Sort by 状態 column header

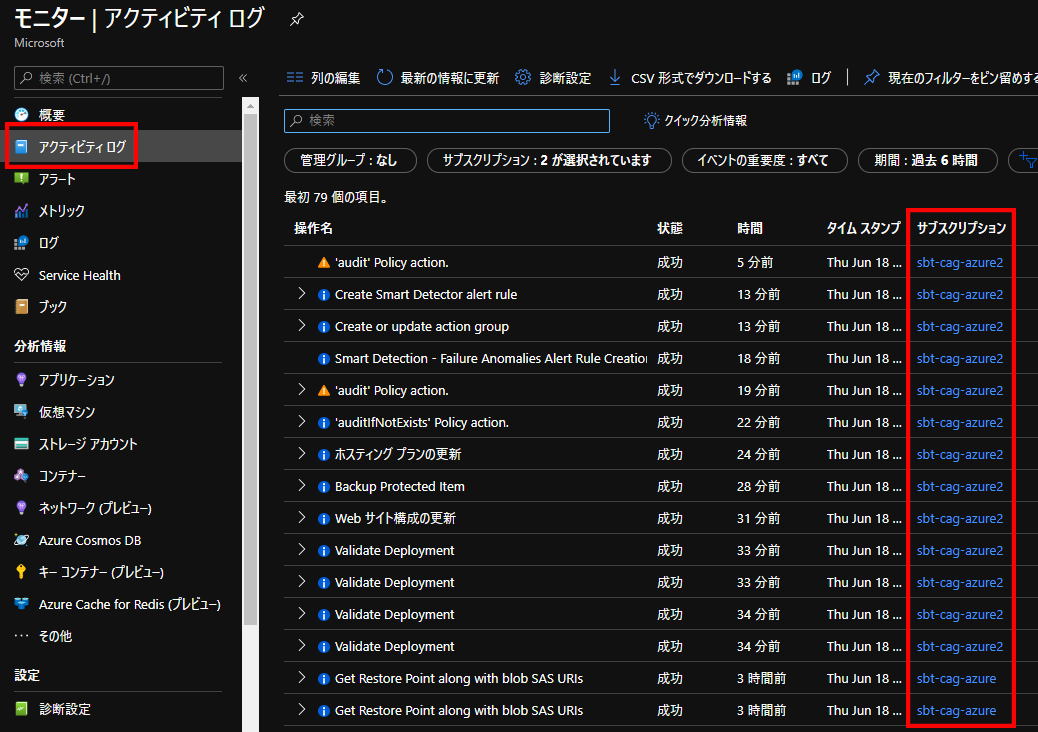coord(669,228)
